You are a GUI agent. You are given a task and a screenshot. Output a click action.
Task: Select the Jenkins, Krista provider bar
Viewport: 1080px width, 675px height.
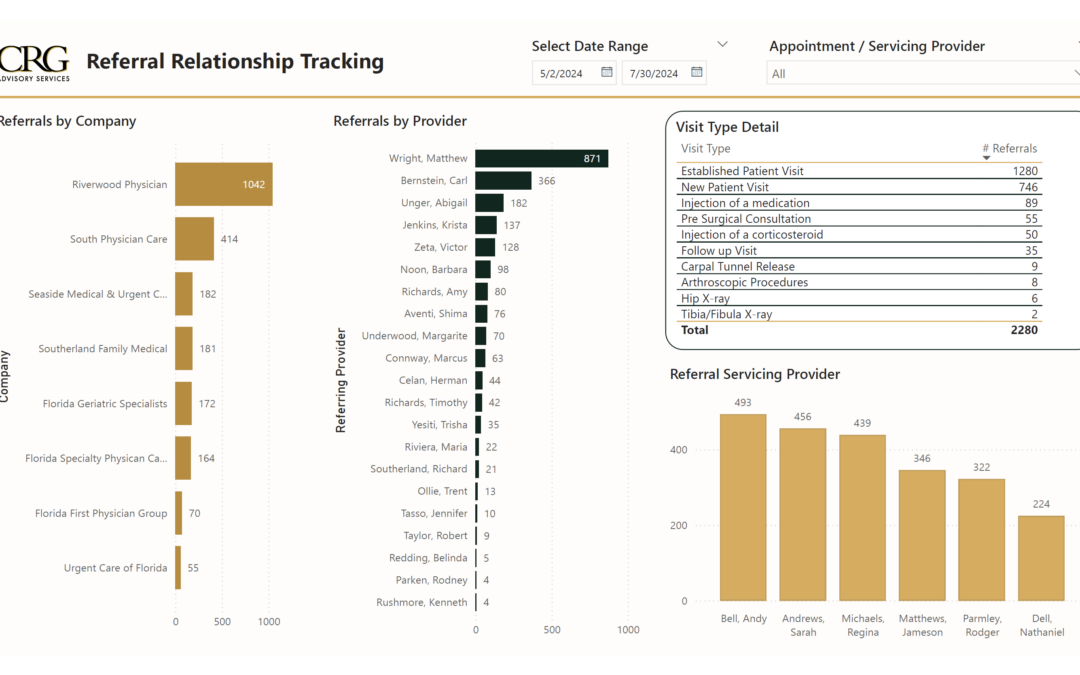486,225
